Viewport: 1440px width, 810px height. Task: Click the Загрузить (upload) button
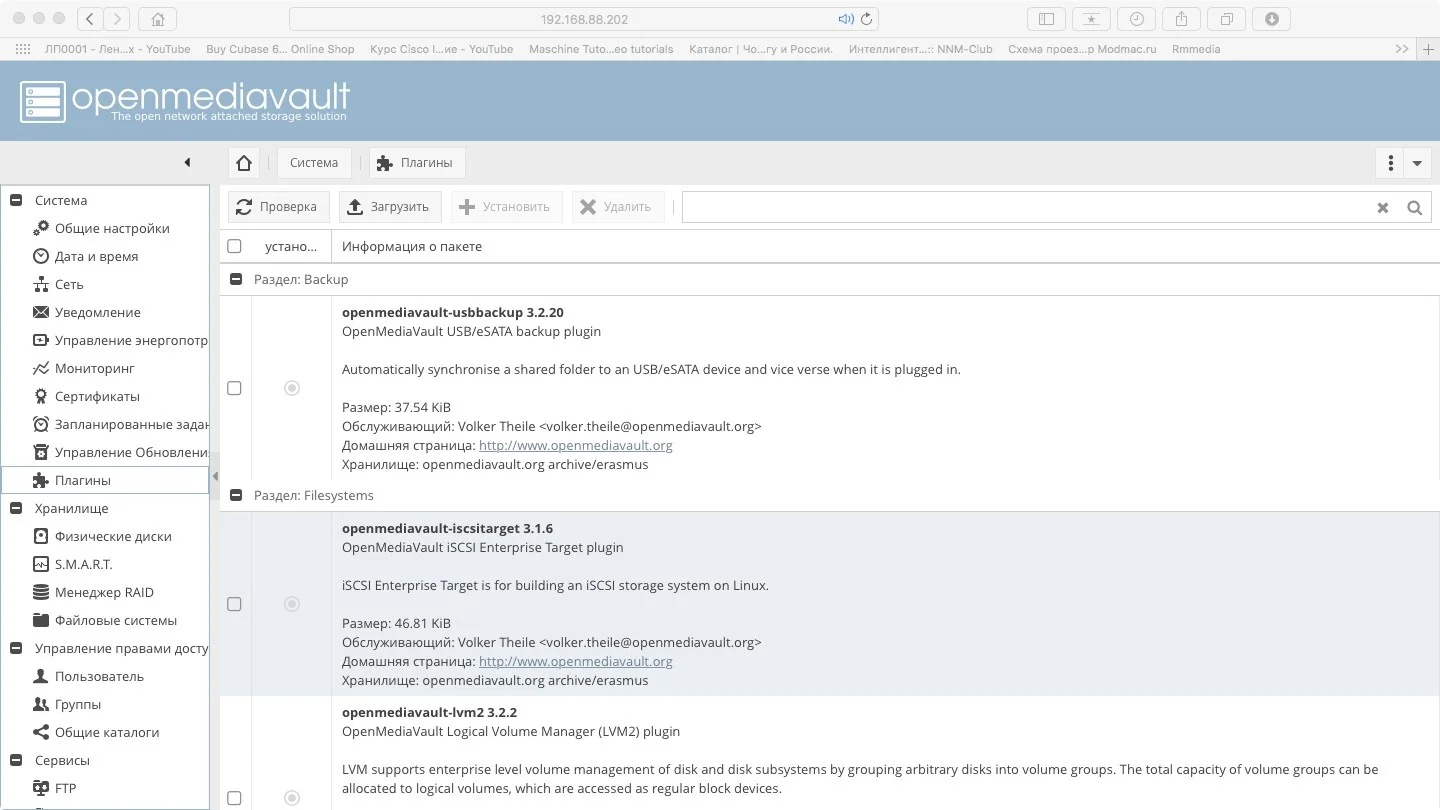pyautogui.click(x=389, y=207)
